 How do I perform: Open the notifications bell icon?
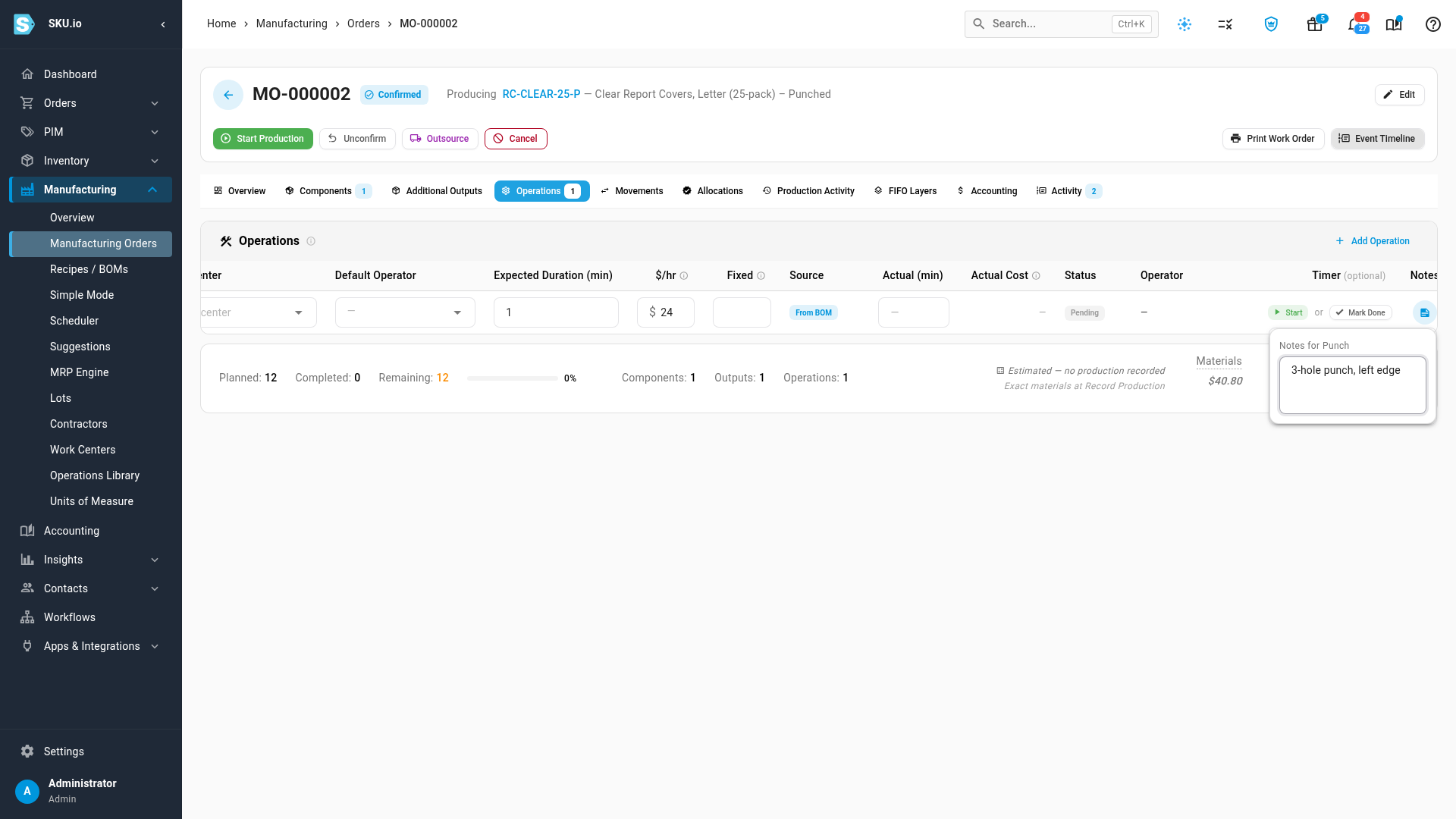[1355, 24]
